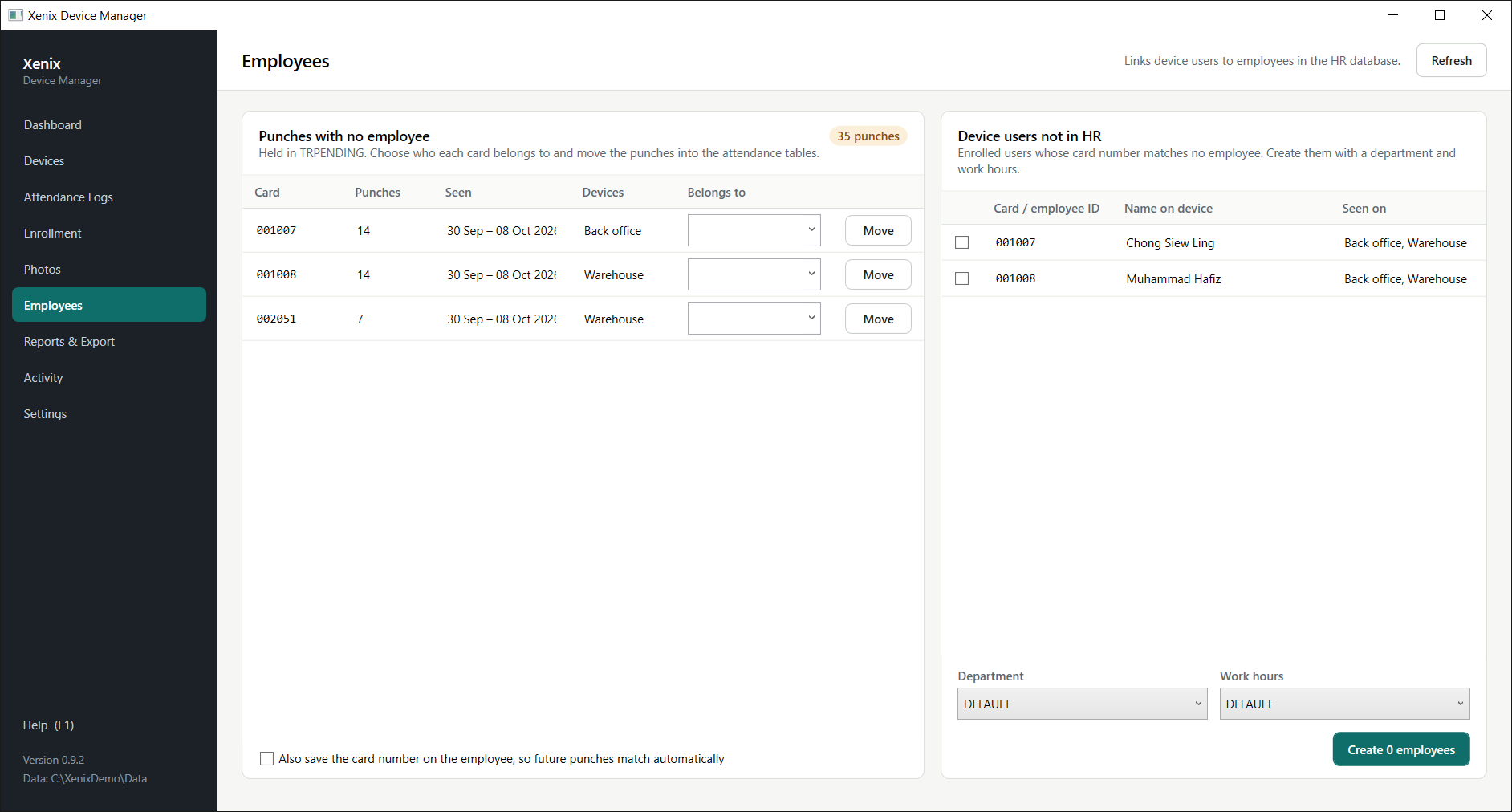
Task: Select the Employees sidebar item
Action: (x=109, y=305)
